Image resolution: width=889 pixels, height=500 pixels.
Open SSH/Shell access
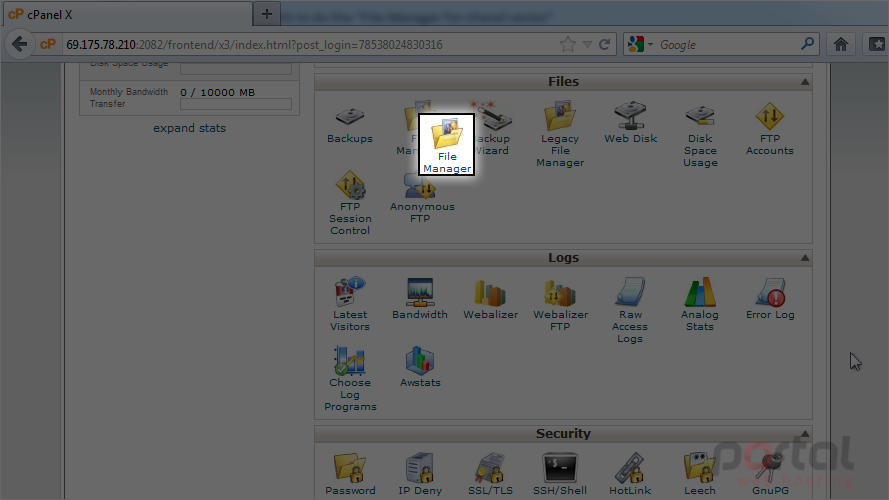560,474
